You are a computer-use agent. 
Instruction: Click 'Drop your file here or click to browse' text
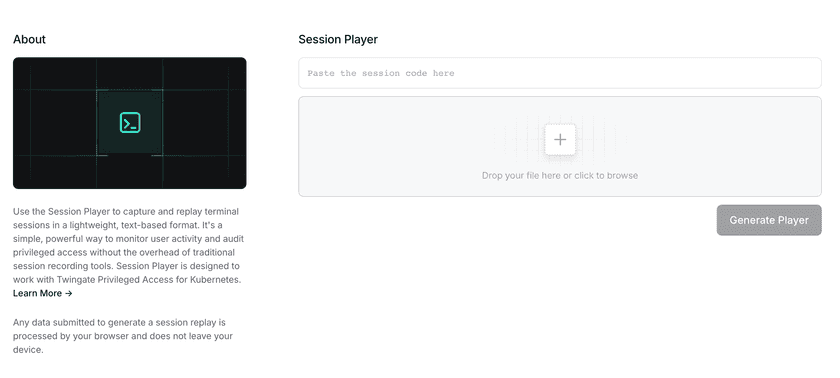[560, 176]
